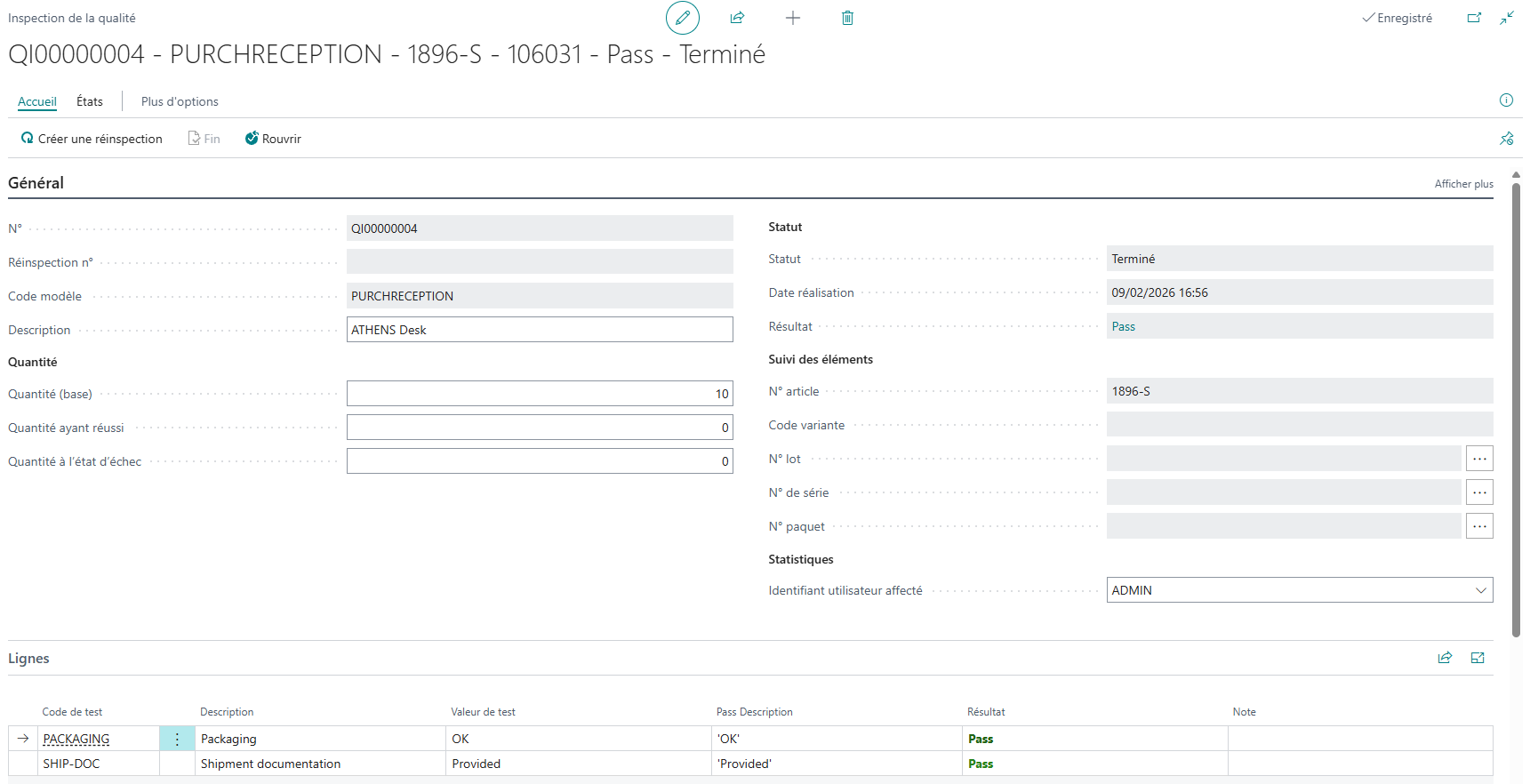Click the Description field ATHENS Desk
Screen dimensions: 1530x784
[539, 330]
